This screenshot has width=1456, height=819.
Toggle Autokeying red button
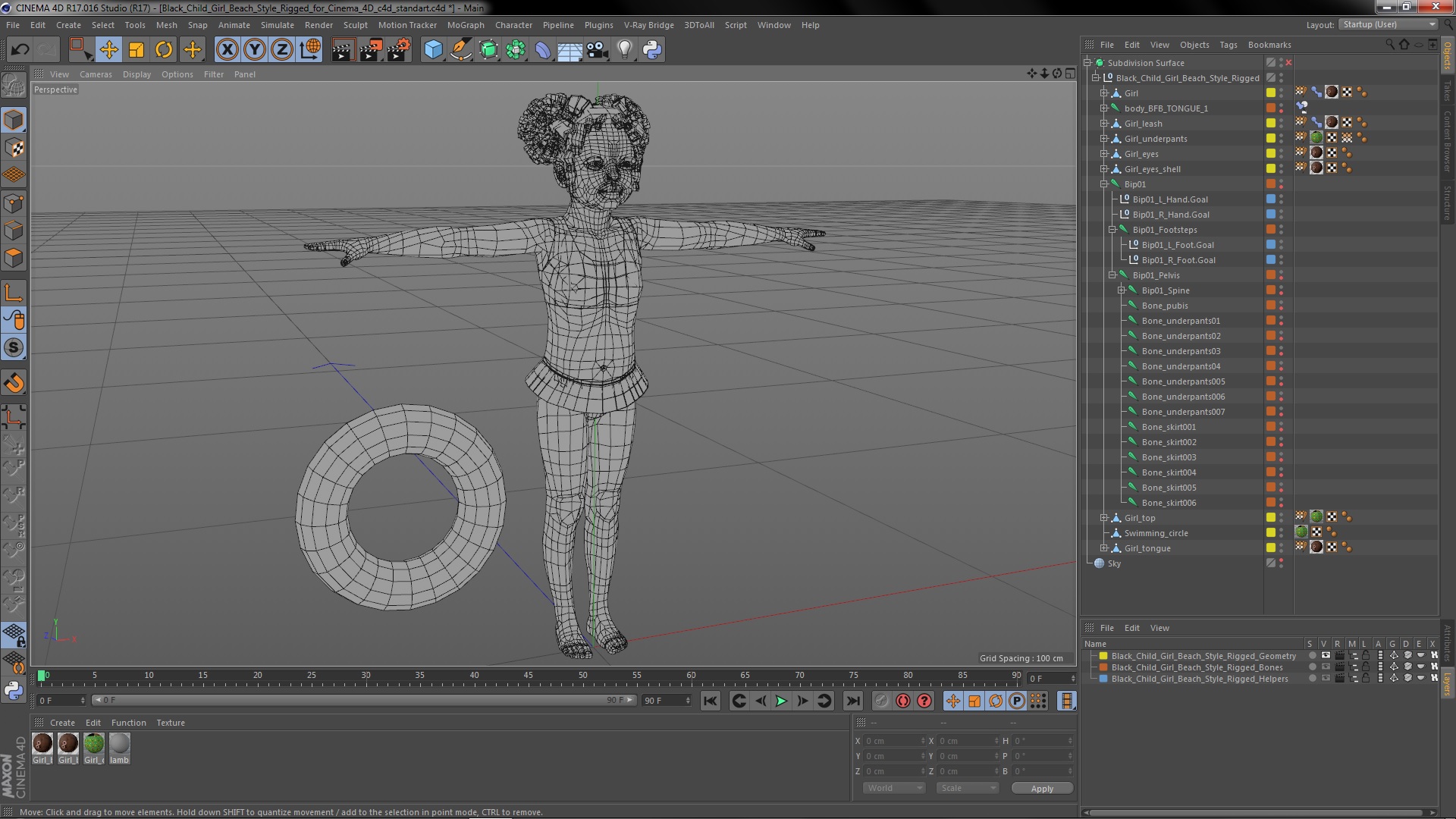coord(902,701)
